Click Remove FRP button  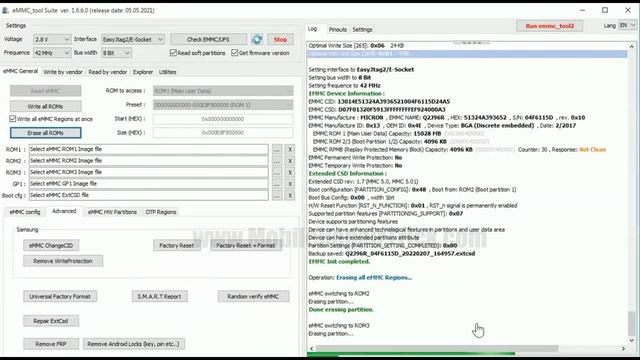pyautogui.click(x=51, y=344)
